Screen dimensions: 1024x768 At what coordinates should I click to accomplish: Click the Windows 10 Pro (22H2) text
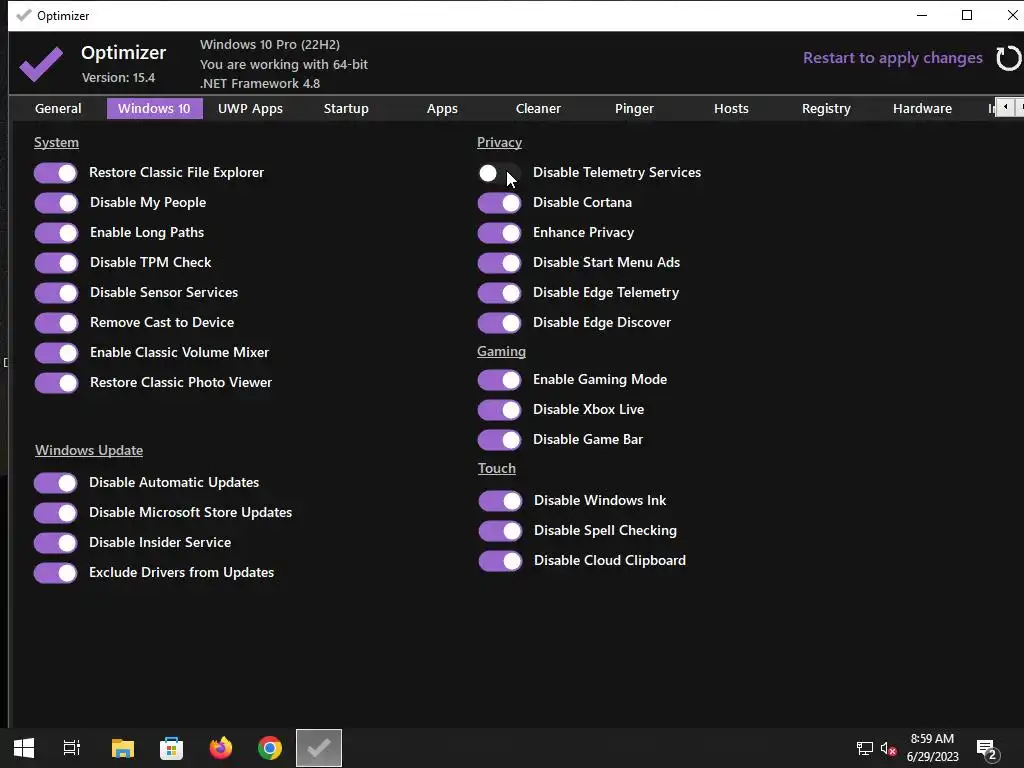click(270, 44)
